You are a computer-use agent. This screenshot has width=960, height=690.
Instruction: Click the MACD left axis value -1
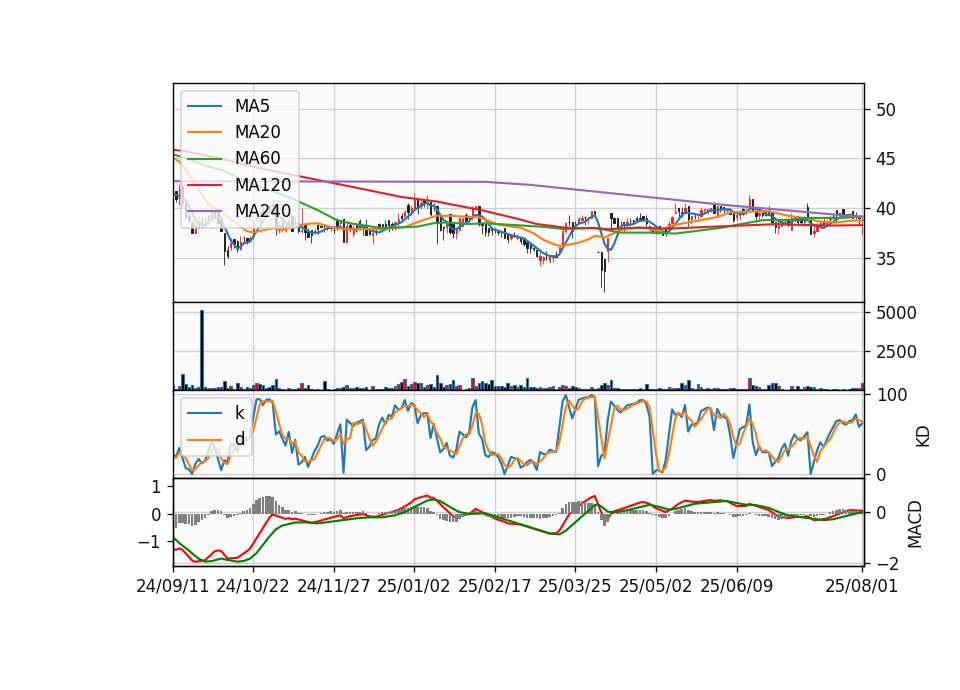point(149,542)
